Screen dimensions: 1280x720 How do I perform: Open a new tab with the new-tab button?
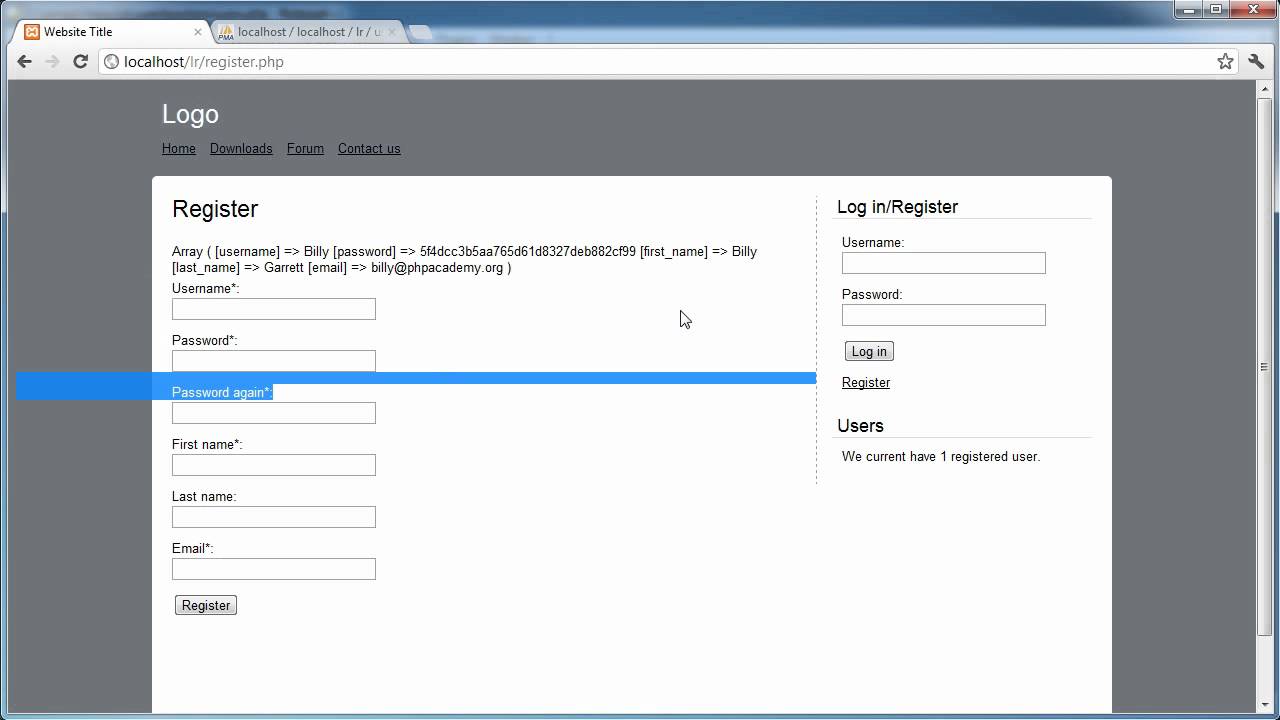pyautogui.click(x=420, y=33)
